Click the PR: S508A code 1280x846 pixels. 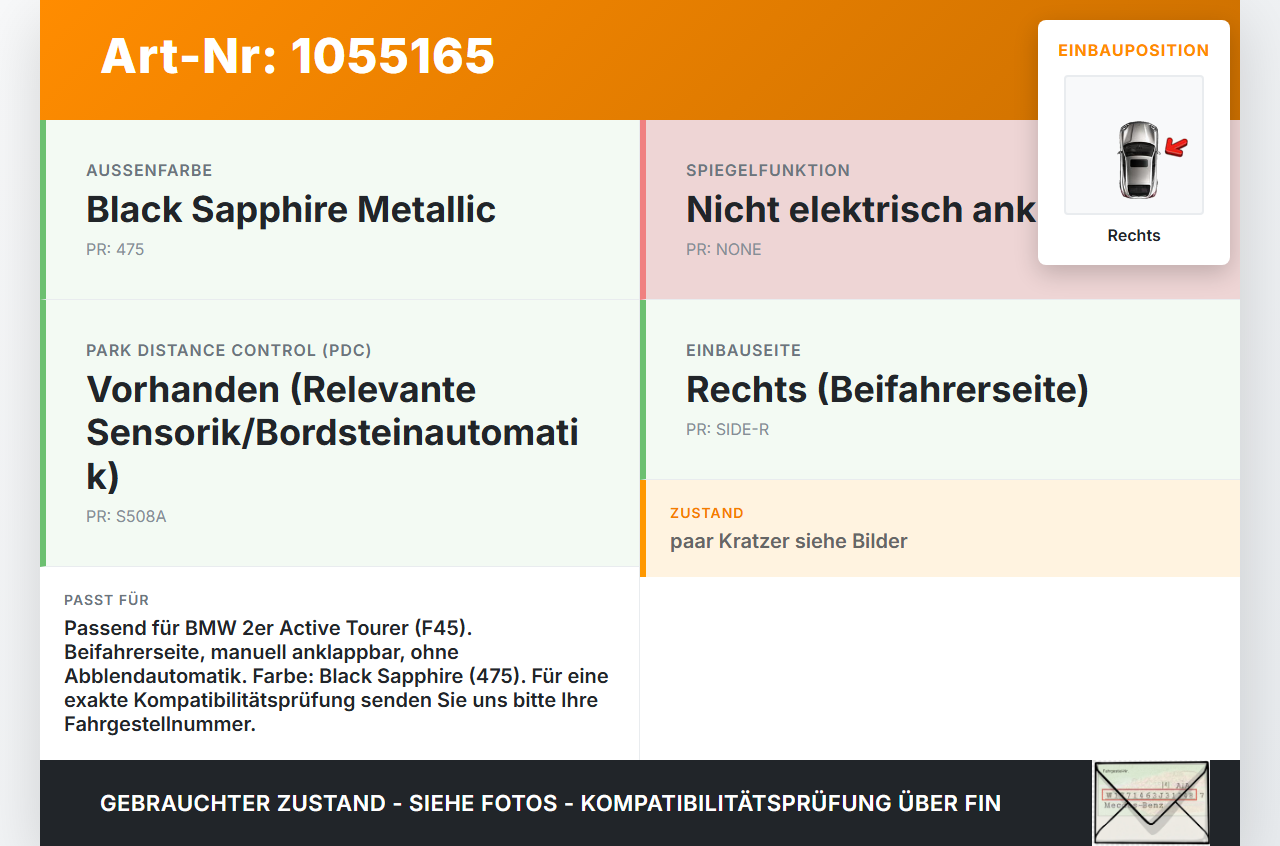tap(126, 517)
